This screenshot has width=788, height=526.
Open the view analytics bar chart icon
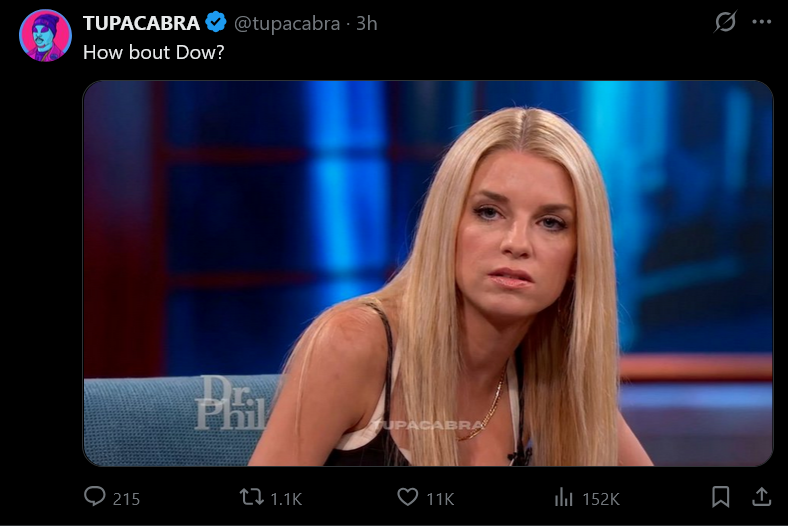pos(563,498)
